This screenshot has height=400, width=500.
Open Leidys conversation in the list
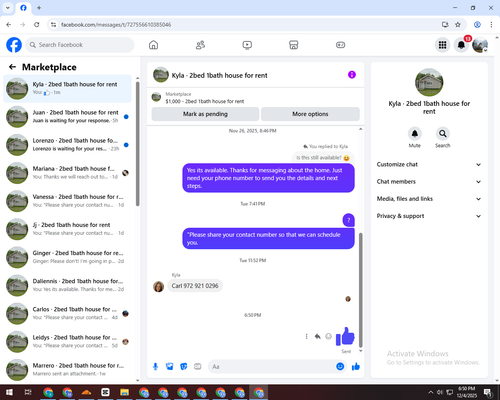pos(67,342)
